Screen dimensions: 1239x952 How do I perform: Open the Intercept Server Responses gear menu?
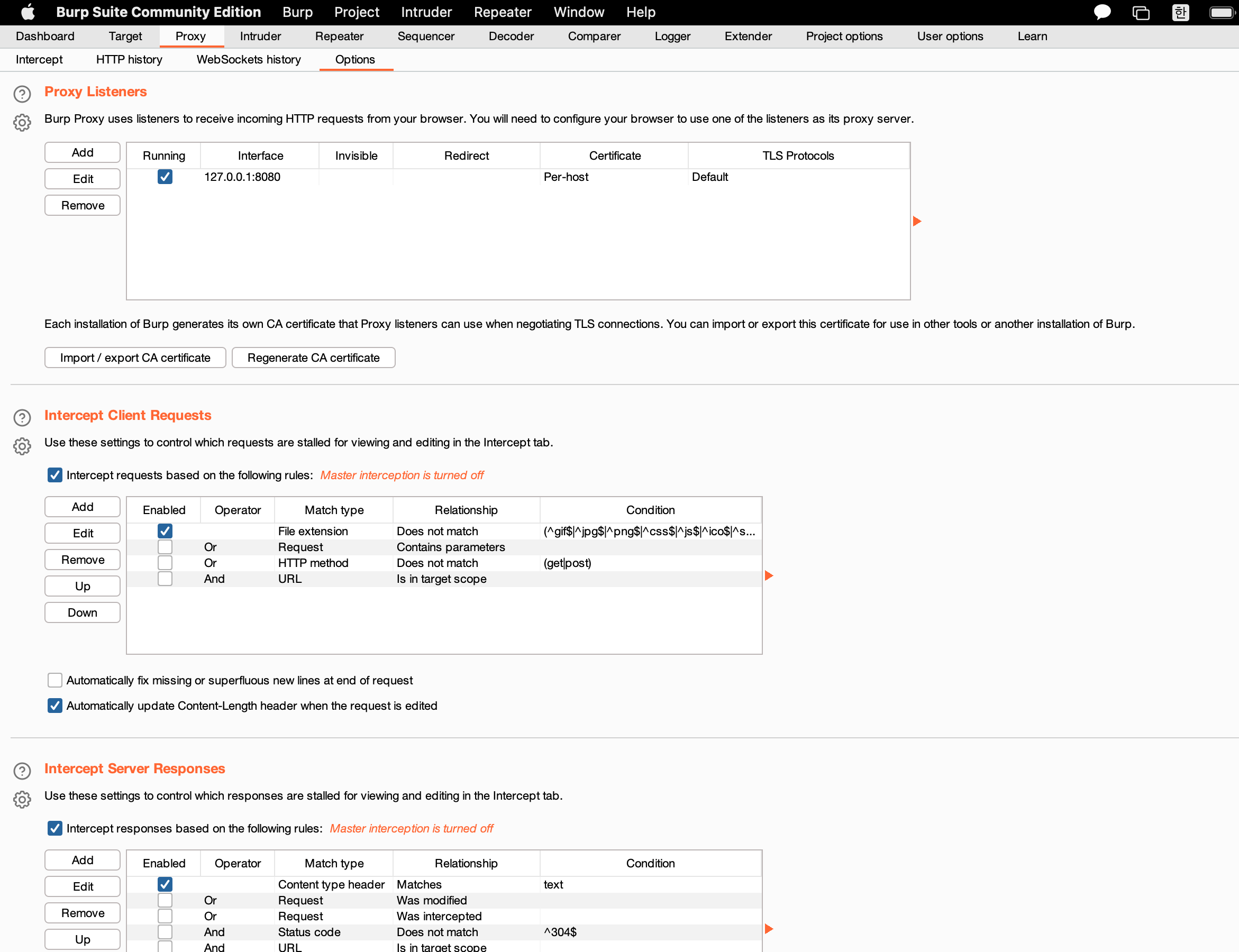pos(22,800)
